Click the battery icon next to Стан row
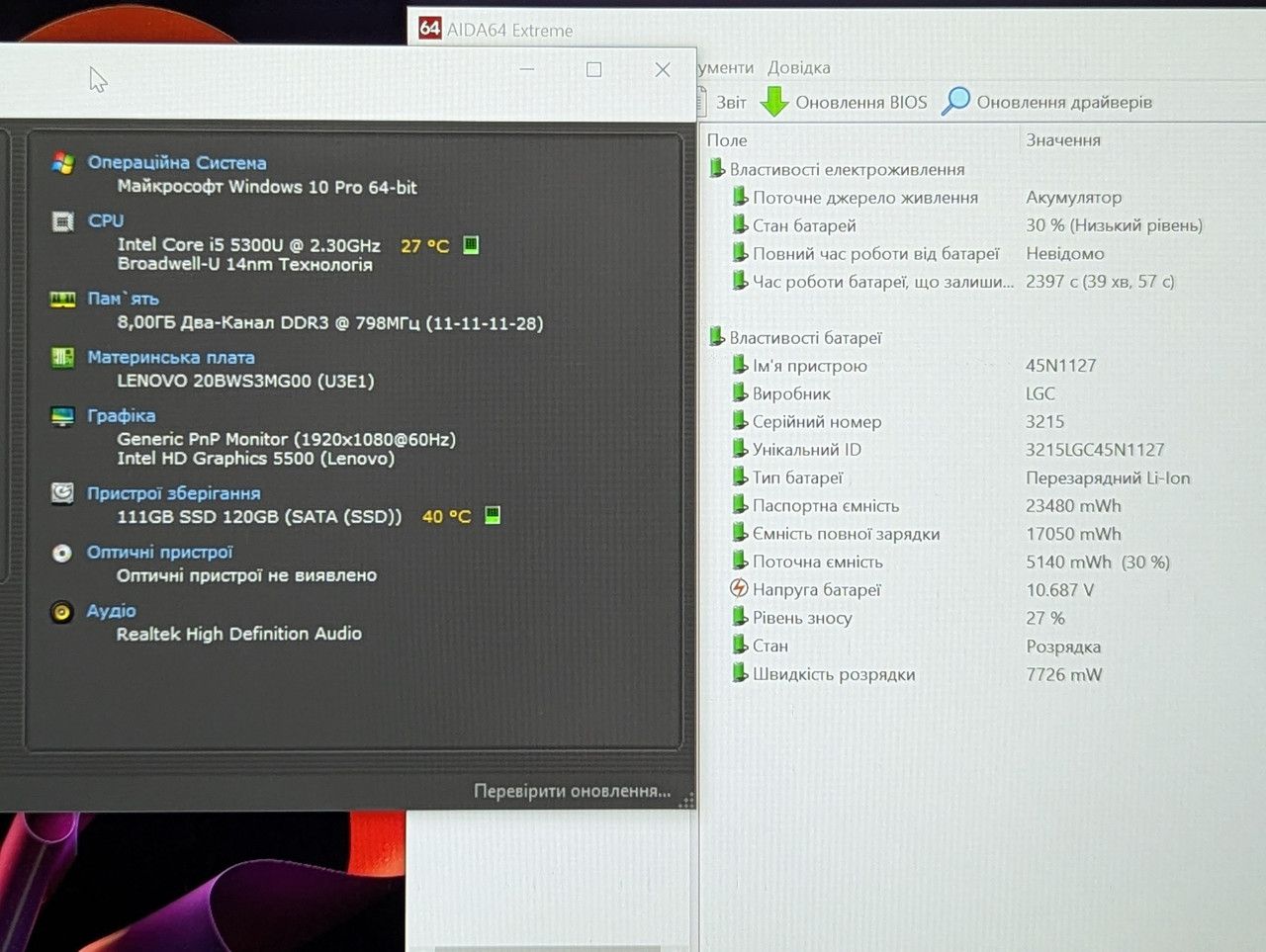This screenshot has width=1266, height=952. [x=739, y=645]
